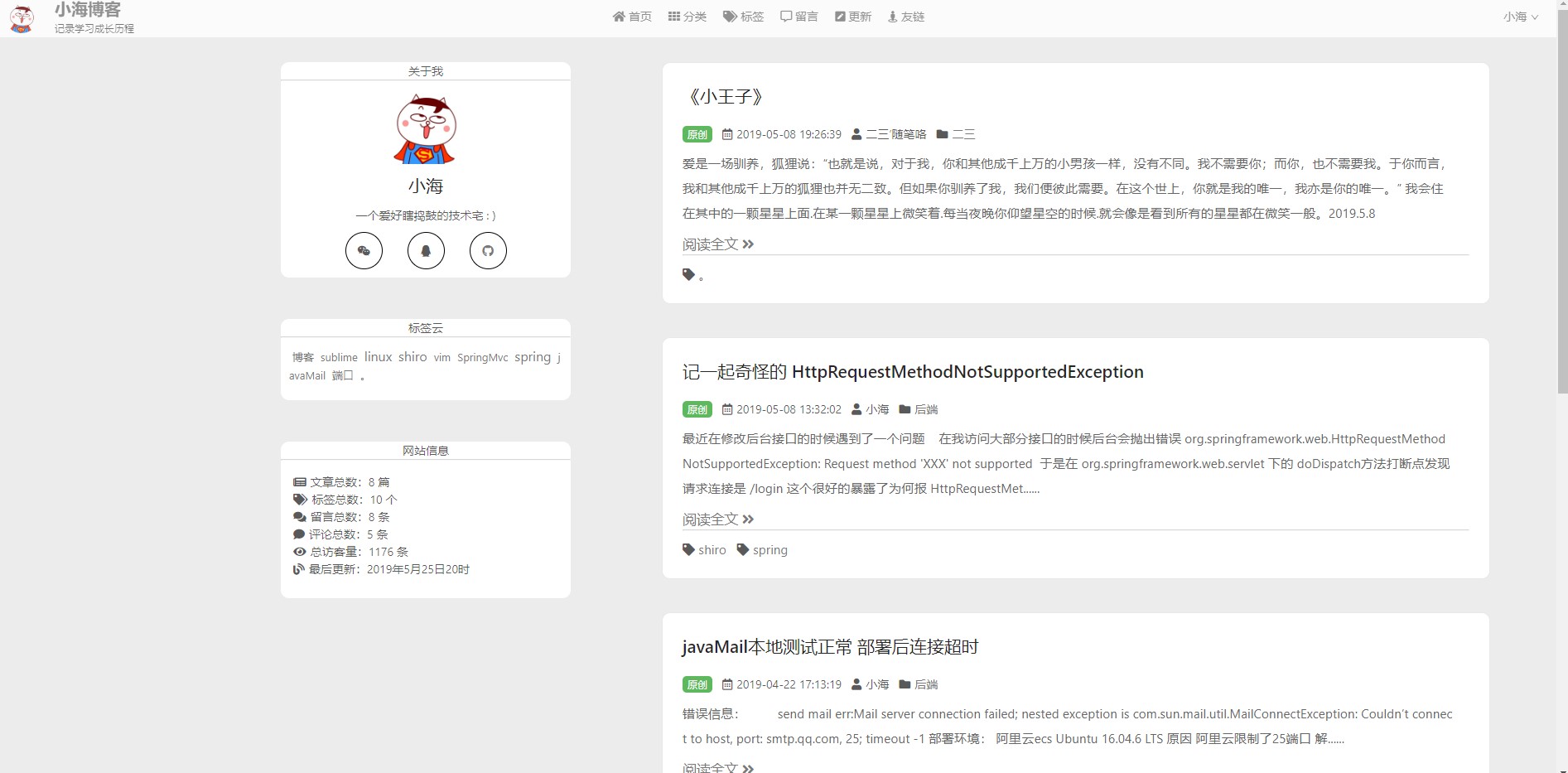1568x773 pixels.
Task: Open the 更新 updates page
Action: (853, 17)
